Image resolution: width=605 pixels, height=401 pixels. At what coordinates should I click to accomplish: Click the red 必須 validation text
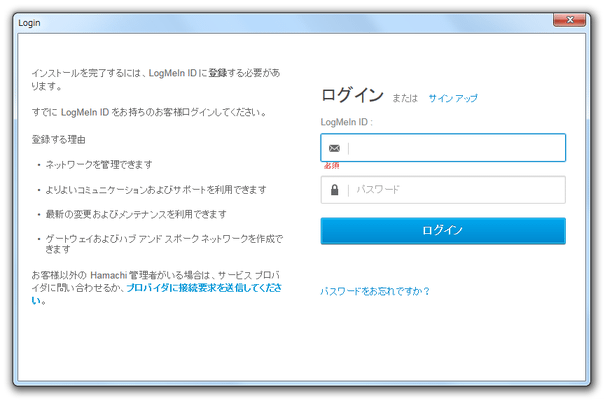[x=331, y=166]
